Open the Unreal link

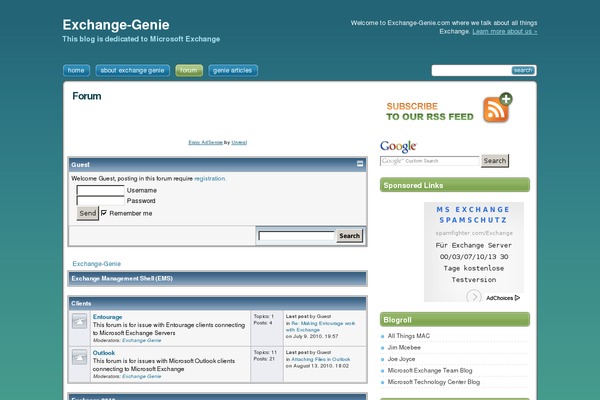coord(239,142)
